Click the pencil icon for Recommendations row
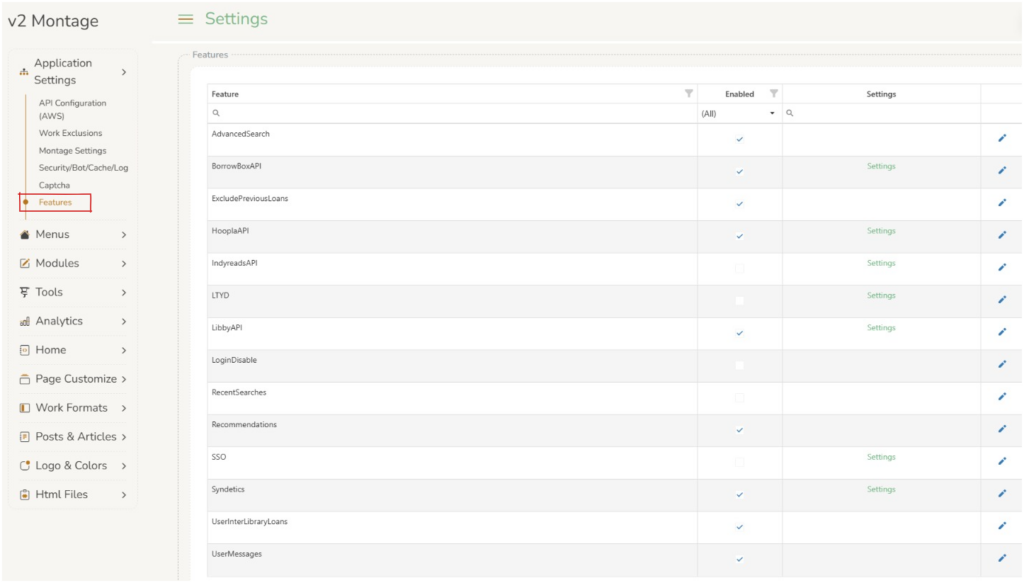Screen dimensions: 1024x583 point(1002,430)
